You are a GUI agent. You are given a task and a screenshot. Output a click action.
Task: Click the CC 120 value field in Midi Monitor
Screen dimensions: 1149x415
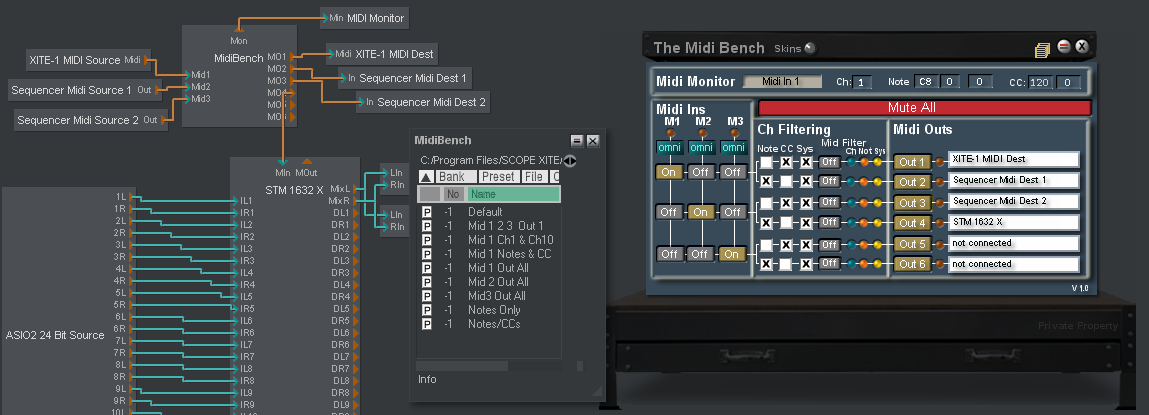pos(1040,83)
